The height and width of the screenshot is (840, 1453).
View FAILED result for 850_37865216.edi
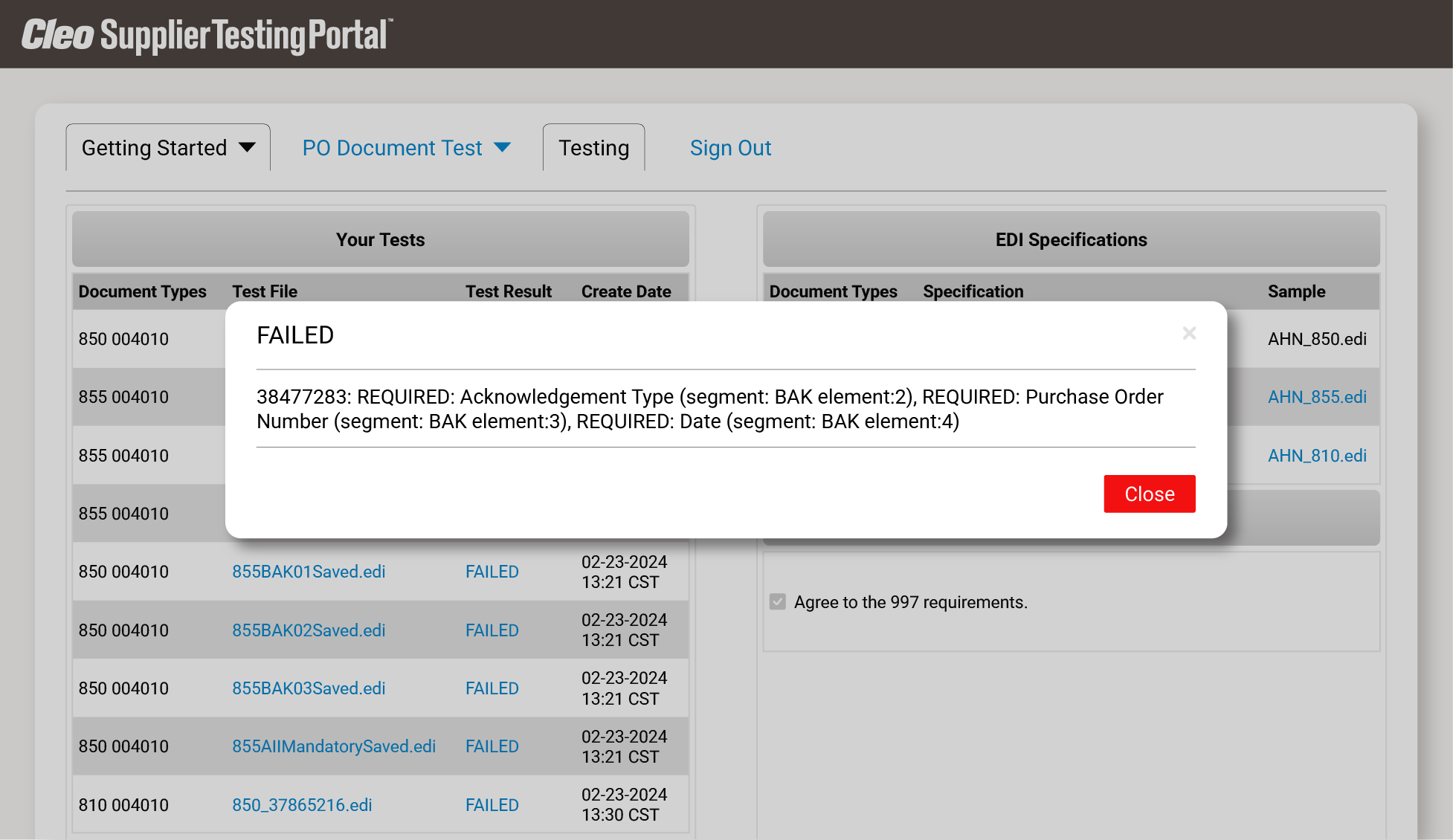pyautogui.click(x=492, y=804)
